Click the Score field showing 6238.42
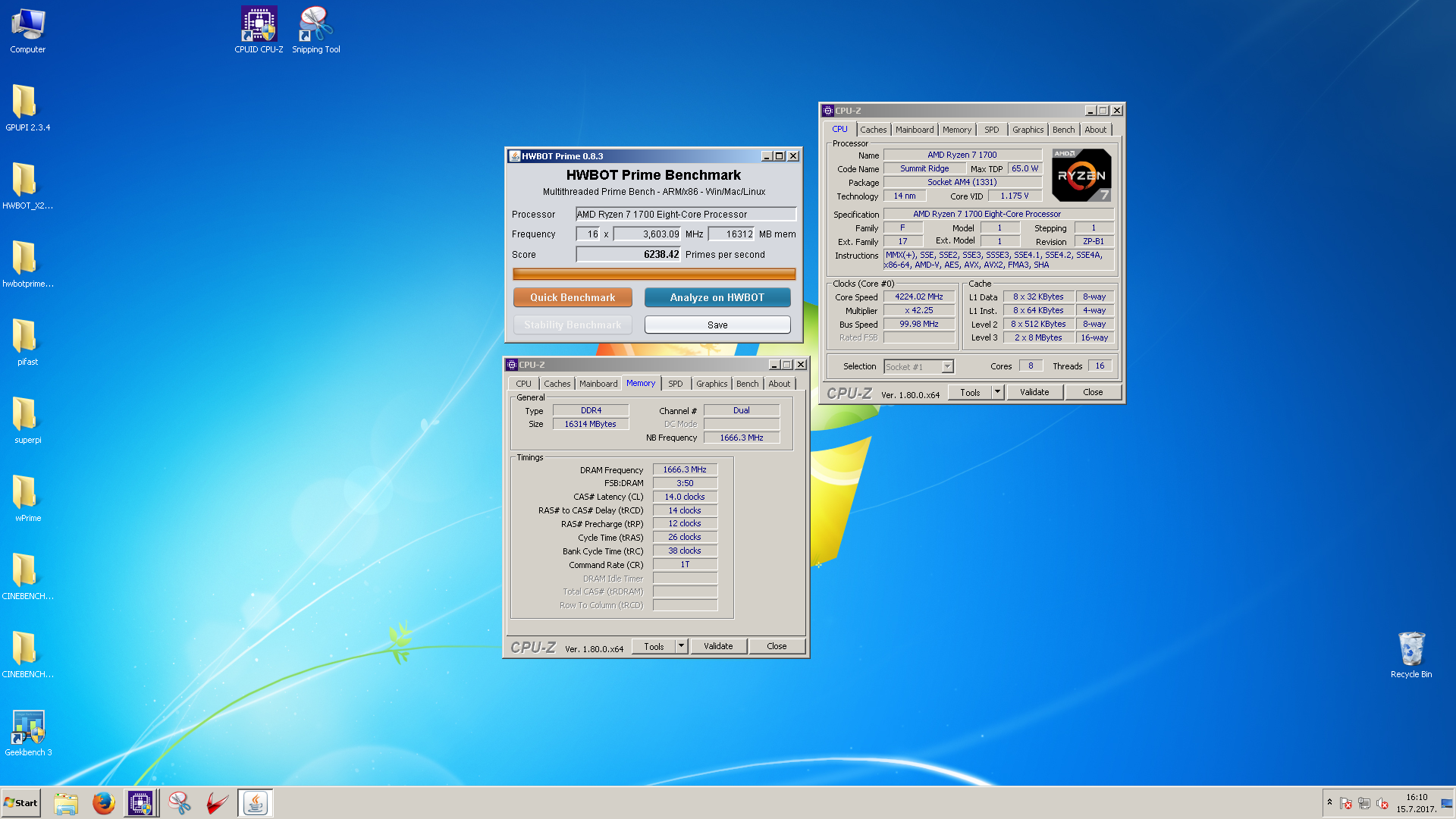 click(x=629, y=255)
